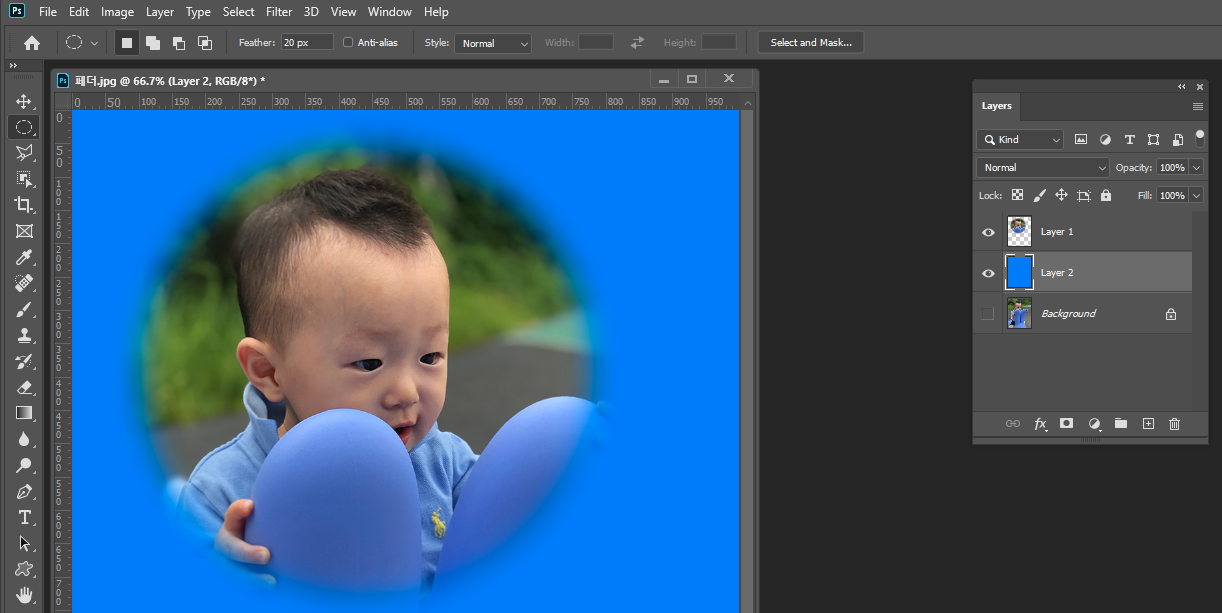Open the Kind filter dropdown
This screenshot has width=1222, height=613.
[1020, 140]
